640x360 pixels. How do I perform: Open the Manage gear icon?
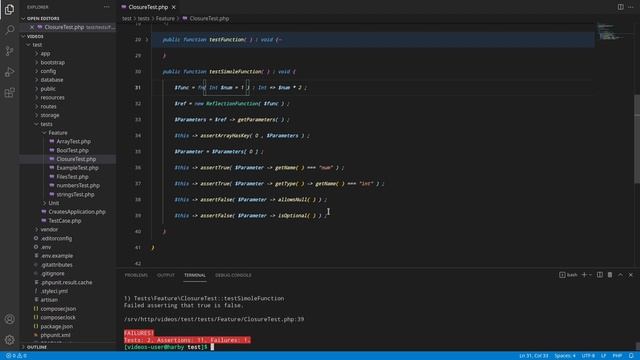[9, 340]
